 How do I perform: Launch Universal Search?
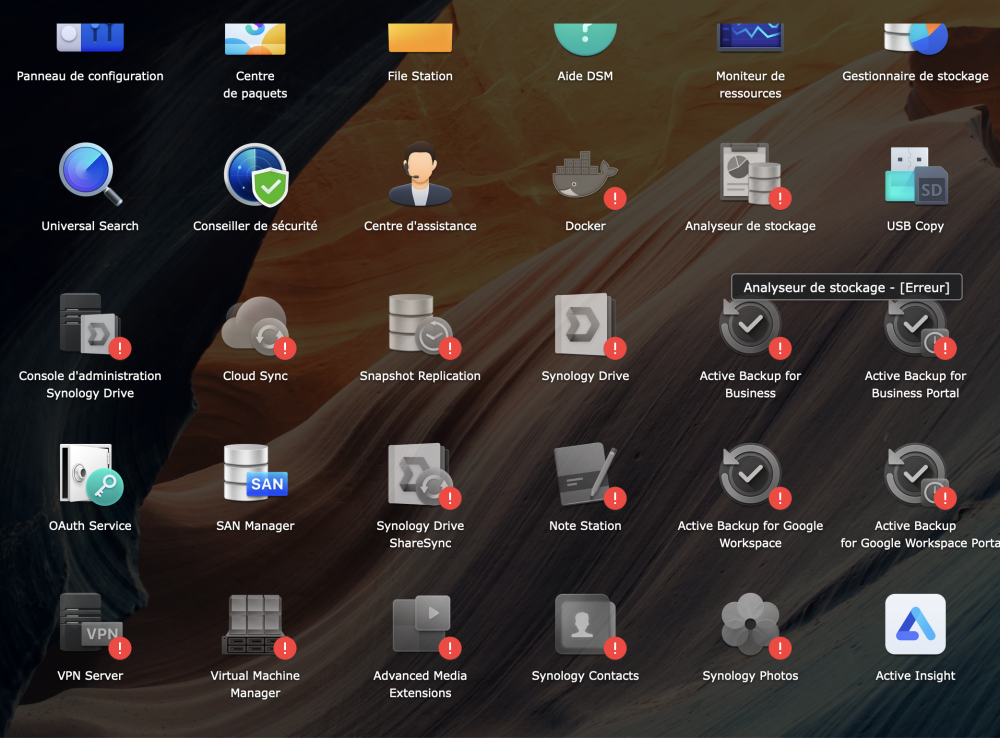point(90,176)
